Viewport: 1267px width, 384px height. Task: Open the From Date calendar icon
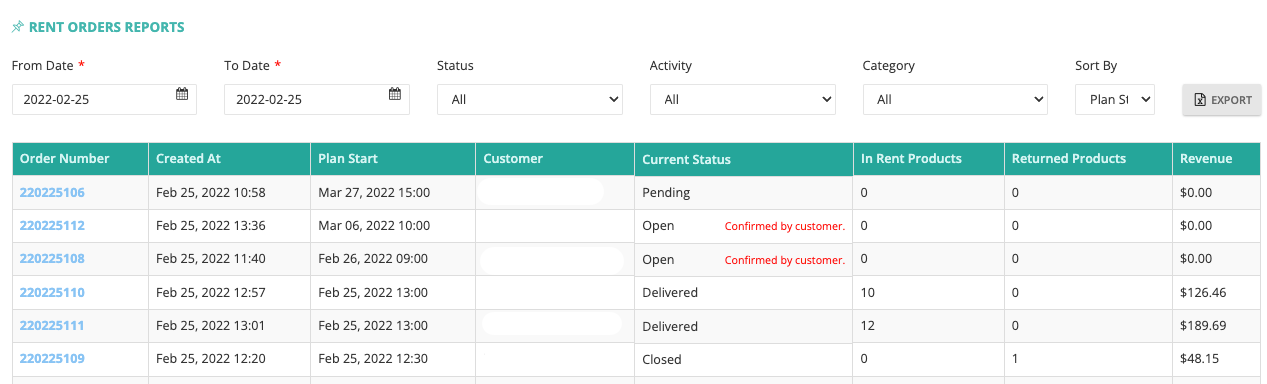182,94
